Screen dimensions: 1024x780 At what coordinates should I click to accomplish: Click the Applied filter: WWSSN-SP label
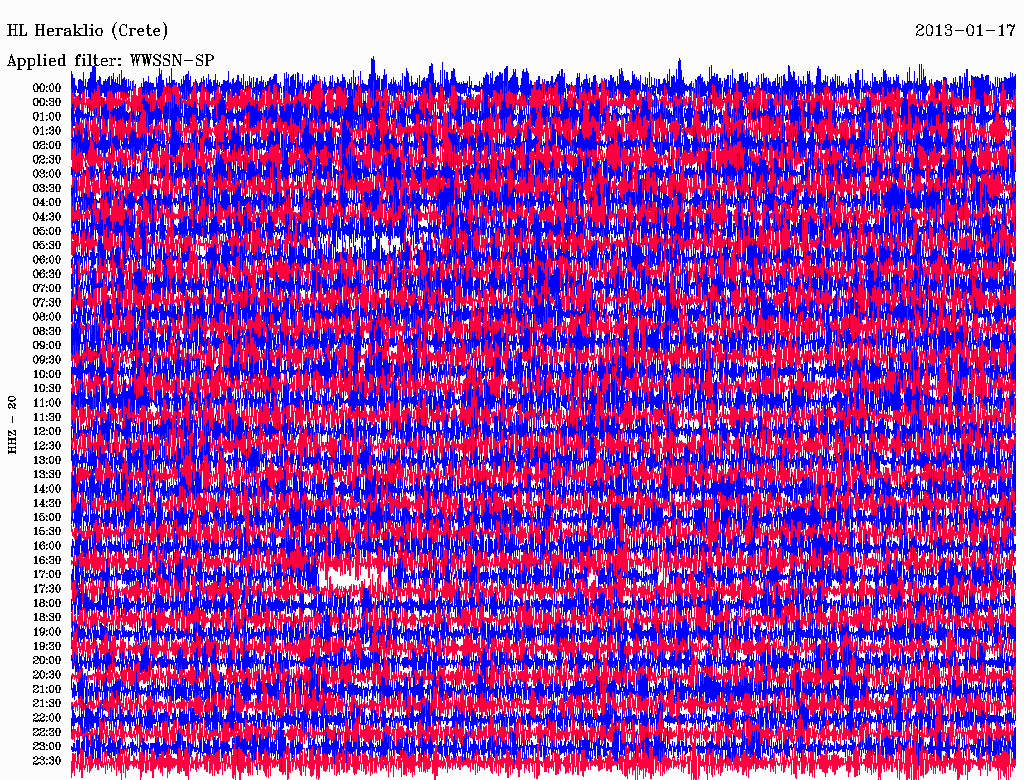click(x=110, y=61)
